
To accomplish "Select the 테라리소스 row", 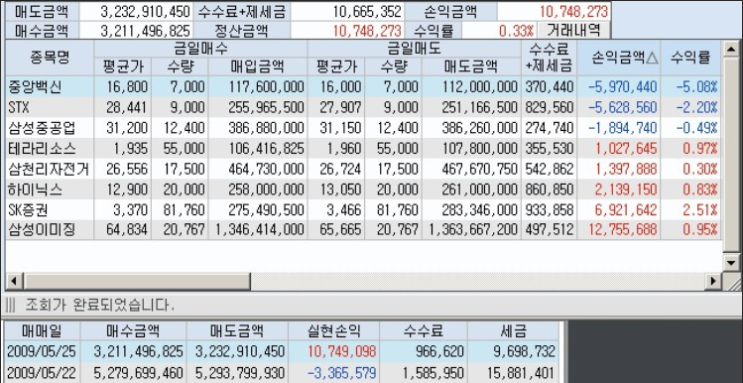I will pos(363,148).
